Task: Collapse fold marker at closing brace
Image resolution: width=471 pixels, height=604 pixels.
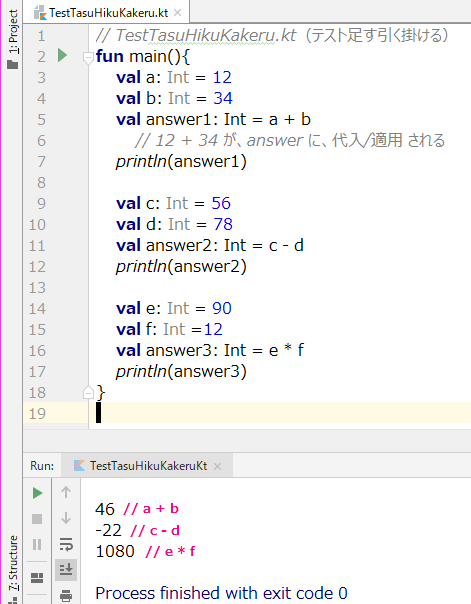Action: tap(88, 393)
